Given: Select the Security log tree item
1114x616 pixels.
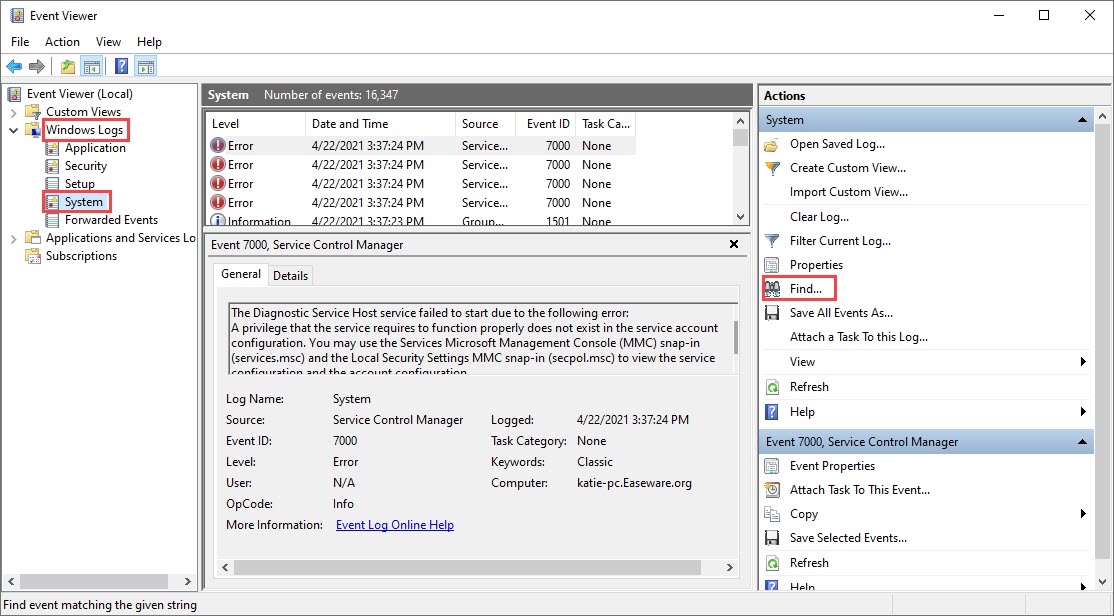Looking at the screenshot, I should click(87, 165).
